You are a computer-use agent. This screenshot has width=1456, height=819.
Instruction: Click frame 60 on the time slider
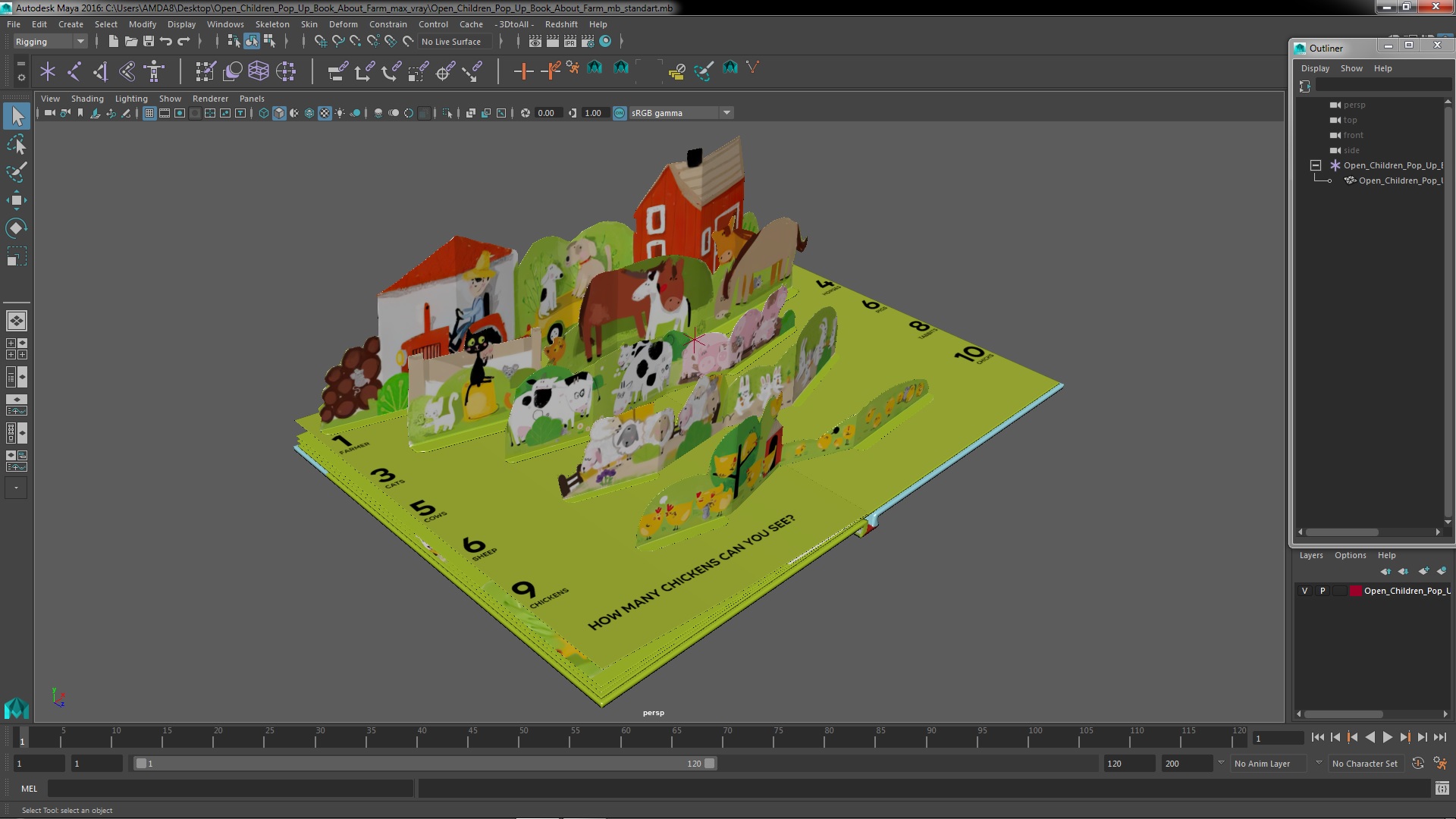pos(626,738)
